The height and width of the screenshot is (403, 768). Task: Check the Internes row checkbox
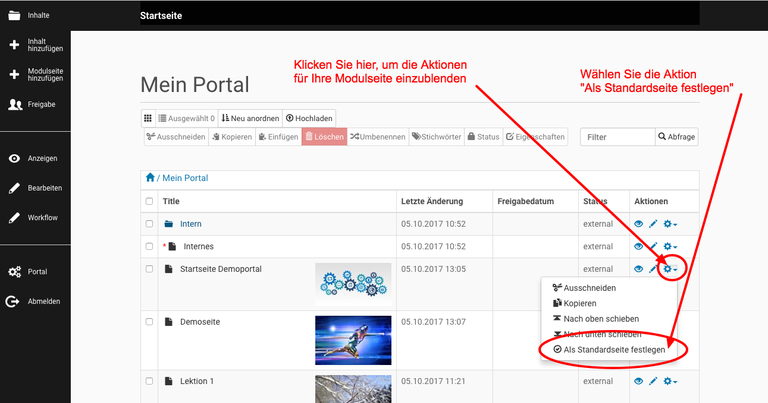(x=149, y=246)
